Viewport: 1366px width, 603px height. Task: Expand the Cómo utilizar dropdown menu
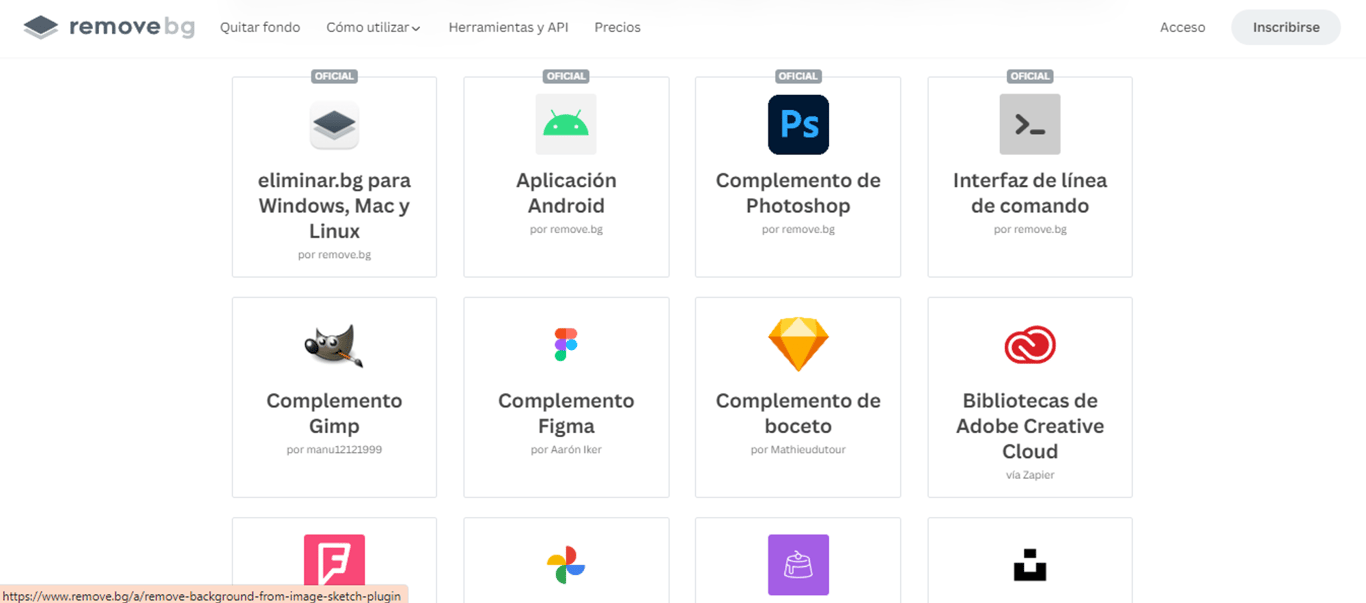(373, 28)
